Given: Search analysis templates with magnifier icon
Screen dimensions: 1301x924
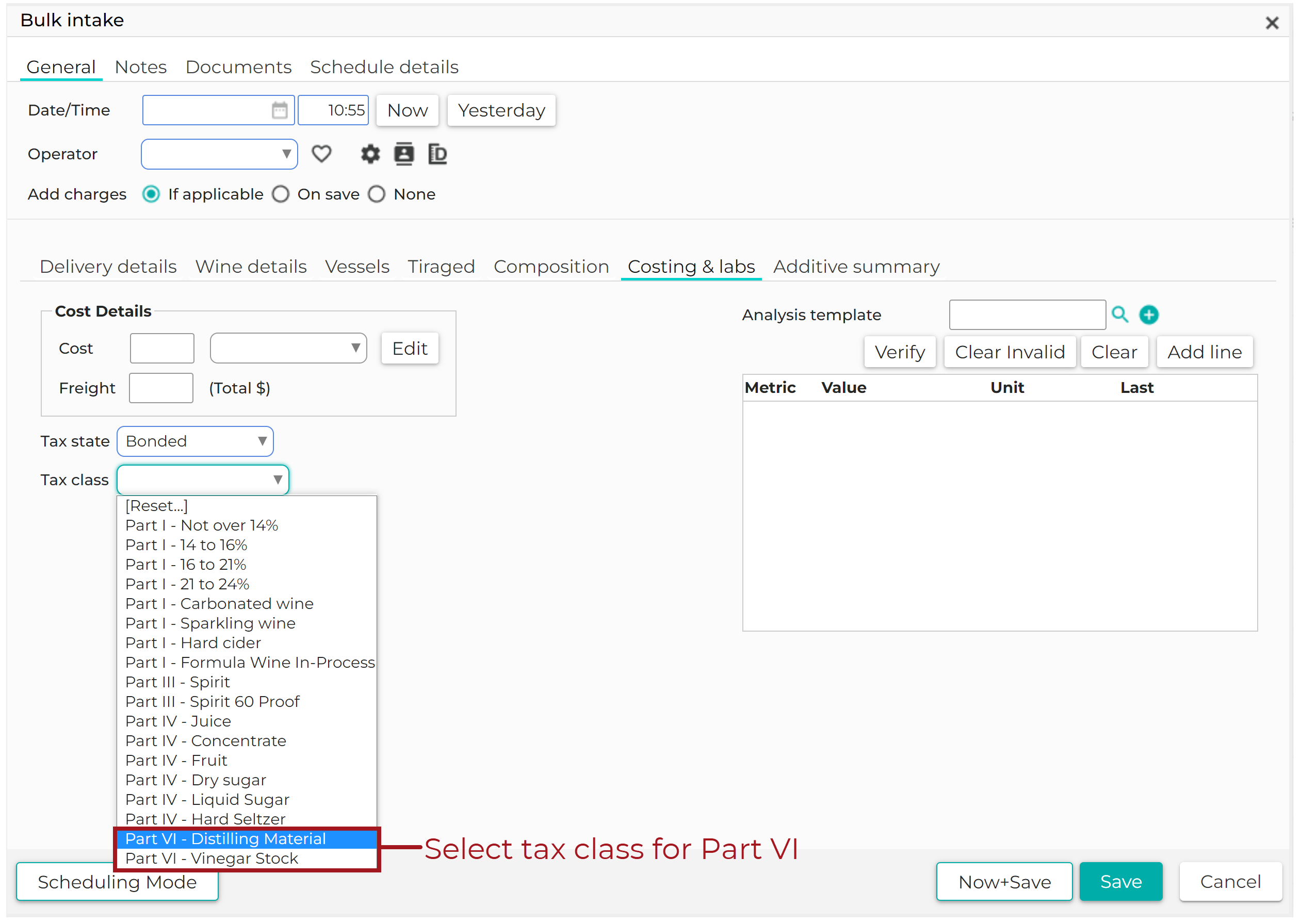Looking at the screenshot, I should point(1119,315).
